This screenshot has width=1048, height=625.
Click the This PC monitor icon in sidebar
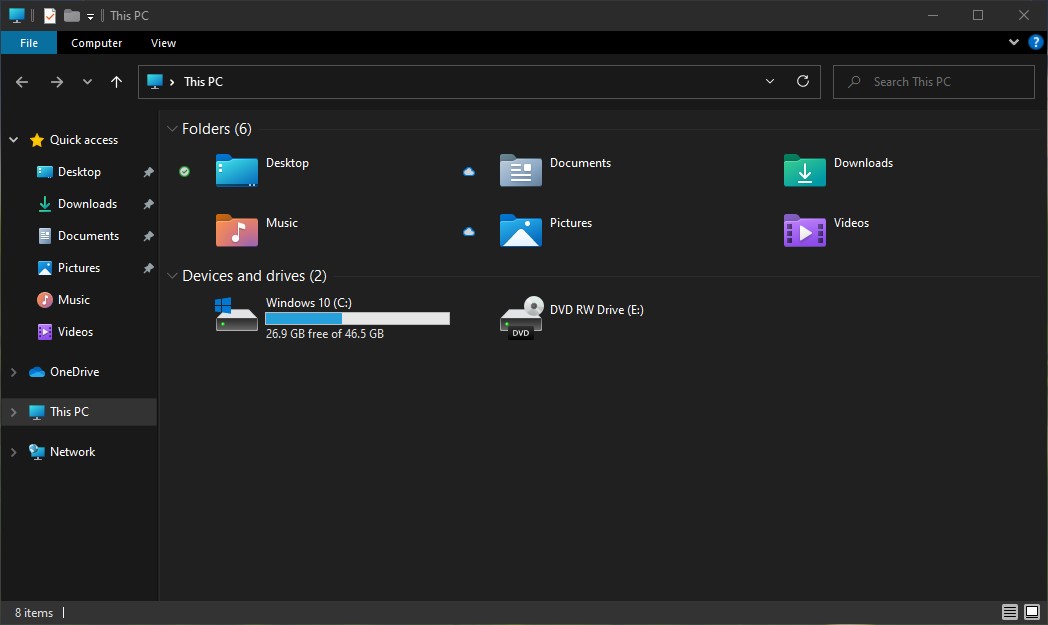pyautogui.click(x=37, y=412)
